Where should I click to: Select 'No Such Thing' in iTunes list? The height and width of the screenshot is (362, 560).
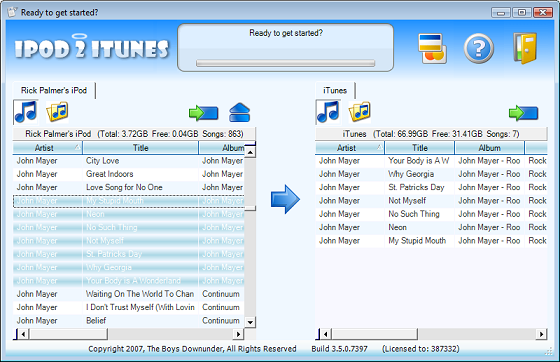431,214
